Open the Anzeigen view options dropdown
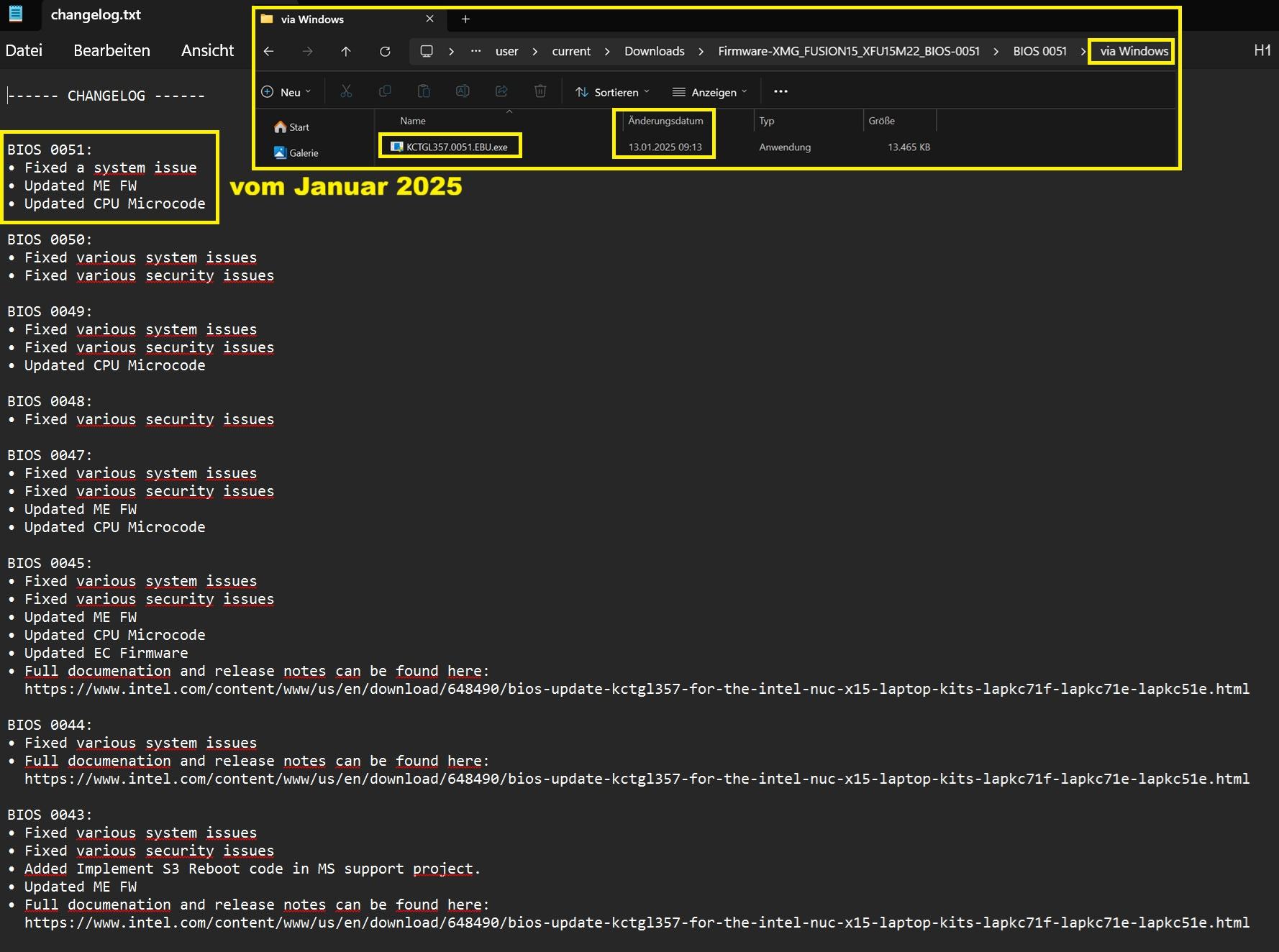 pyautogui.click(x=709, y=91)
